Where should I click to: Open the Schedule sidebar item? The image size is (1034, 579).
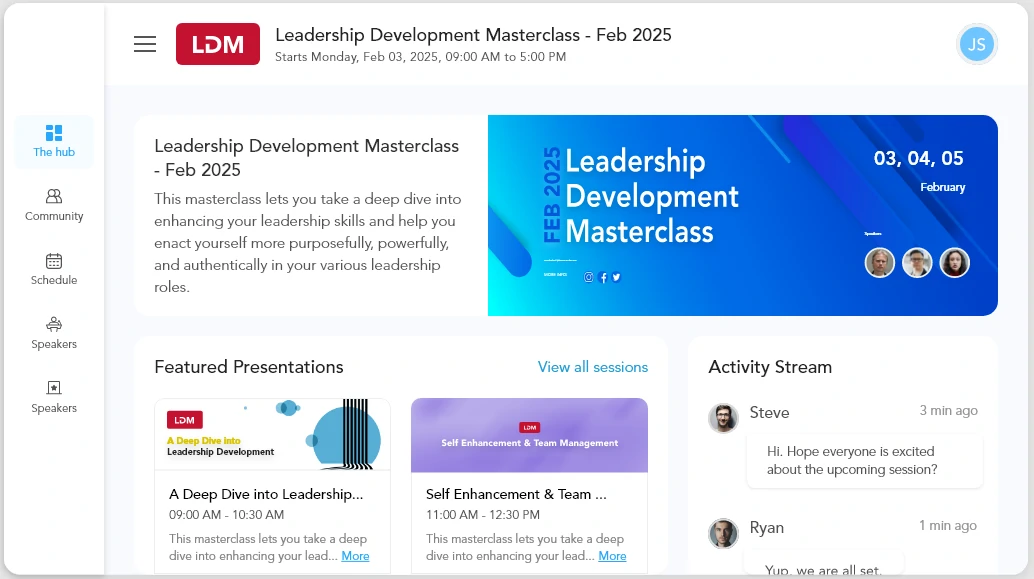coord(54,269)
